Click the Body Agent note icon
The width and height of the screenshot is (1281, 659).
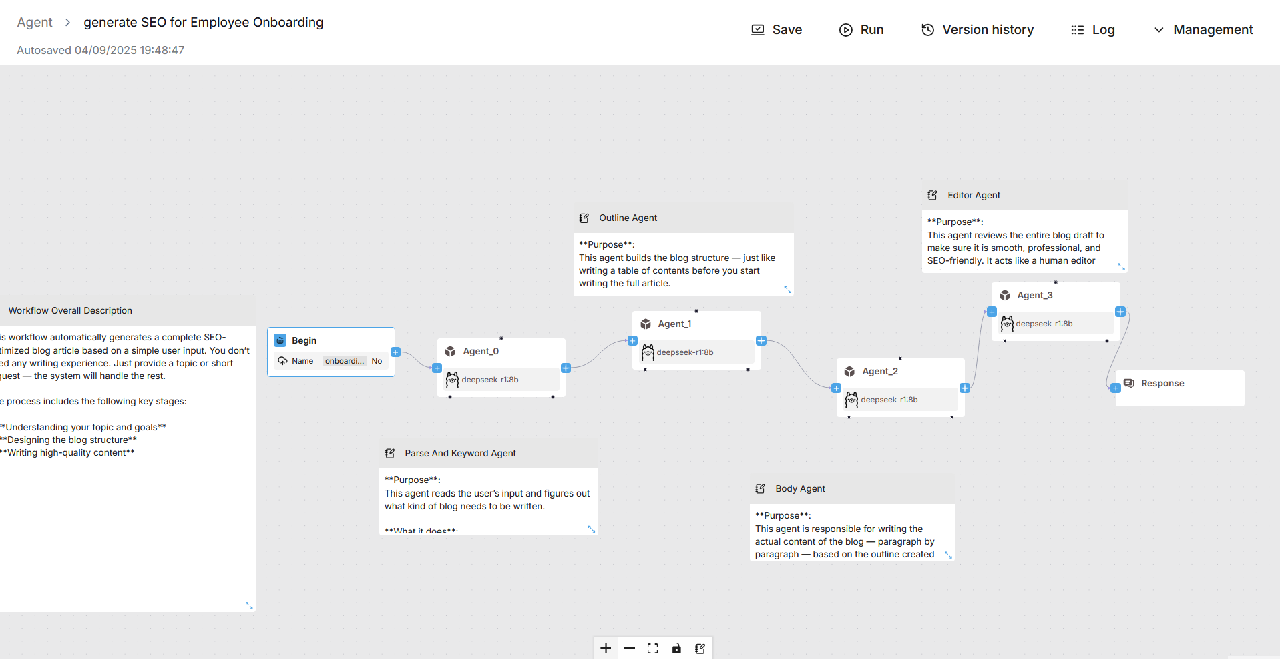point(761,489)
